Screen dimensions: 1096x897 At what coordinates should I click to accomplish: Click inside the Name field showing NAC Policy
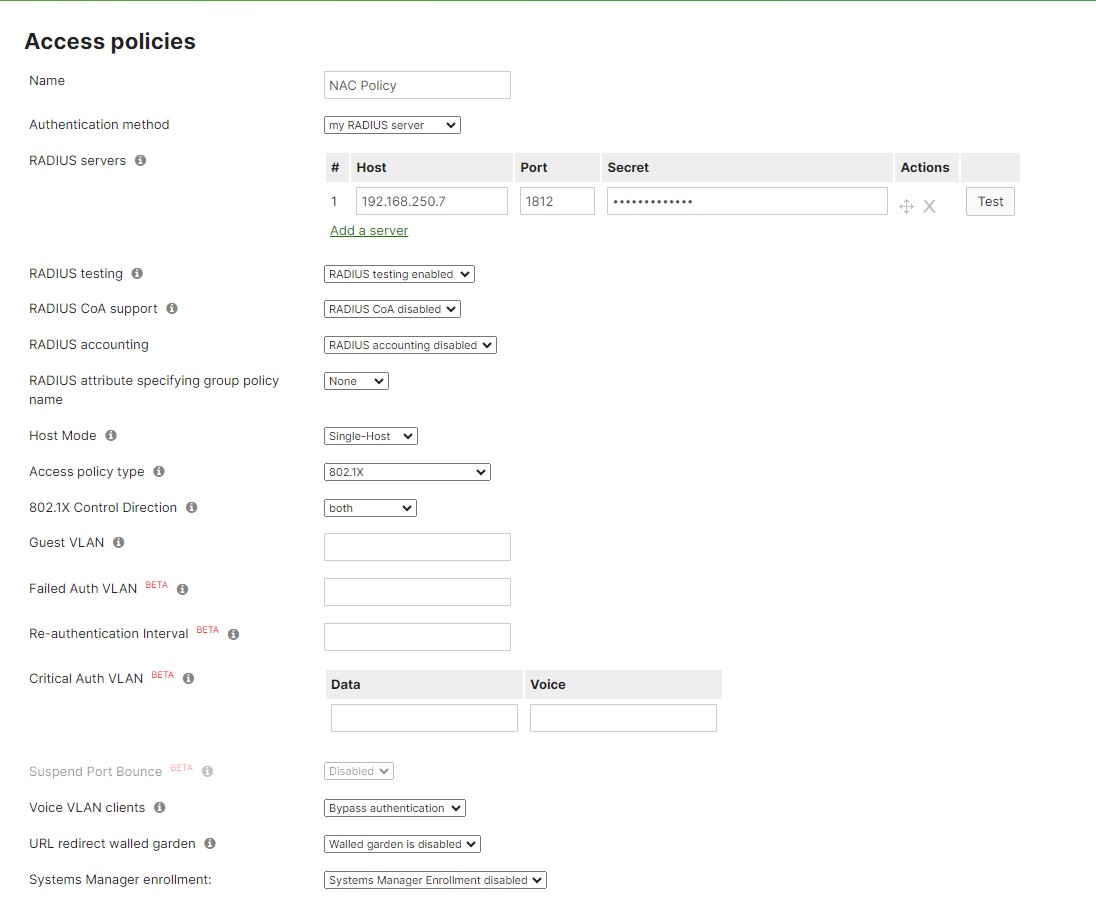point(417,84)
